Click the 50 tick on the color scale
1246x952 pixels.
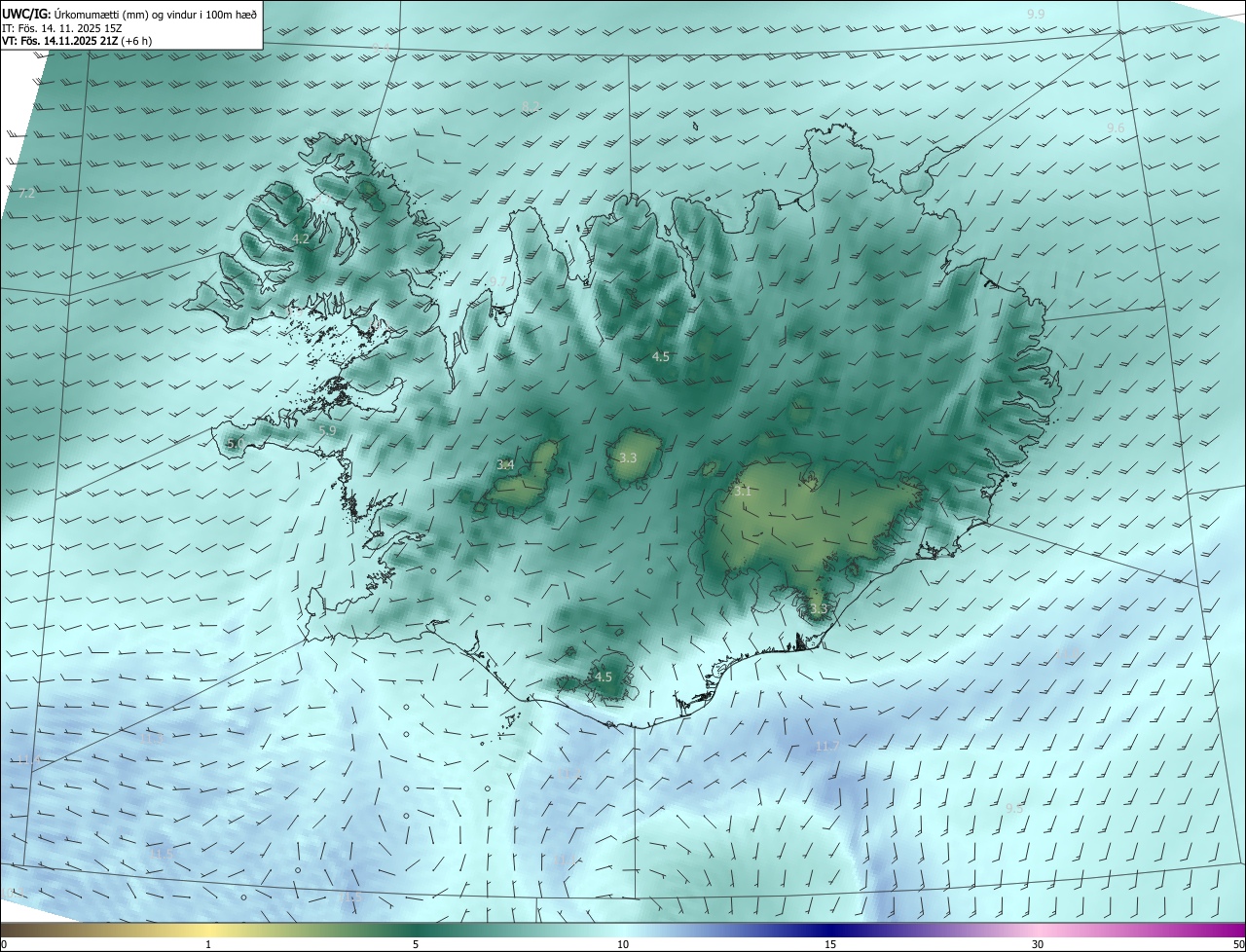point(1238,944)
